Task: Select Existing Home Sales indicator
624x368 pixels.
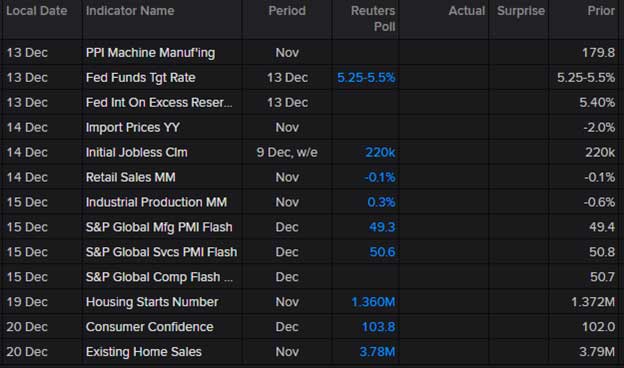Action: [x=144, y=352]
